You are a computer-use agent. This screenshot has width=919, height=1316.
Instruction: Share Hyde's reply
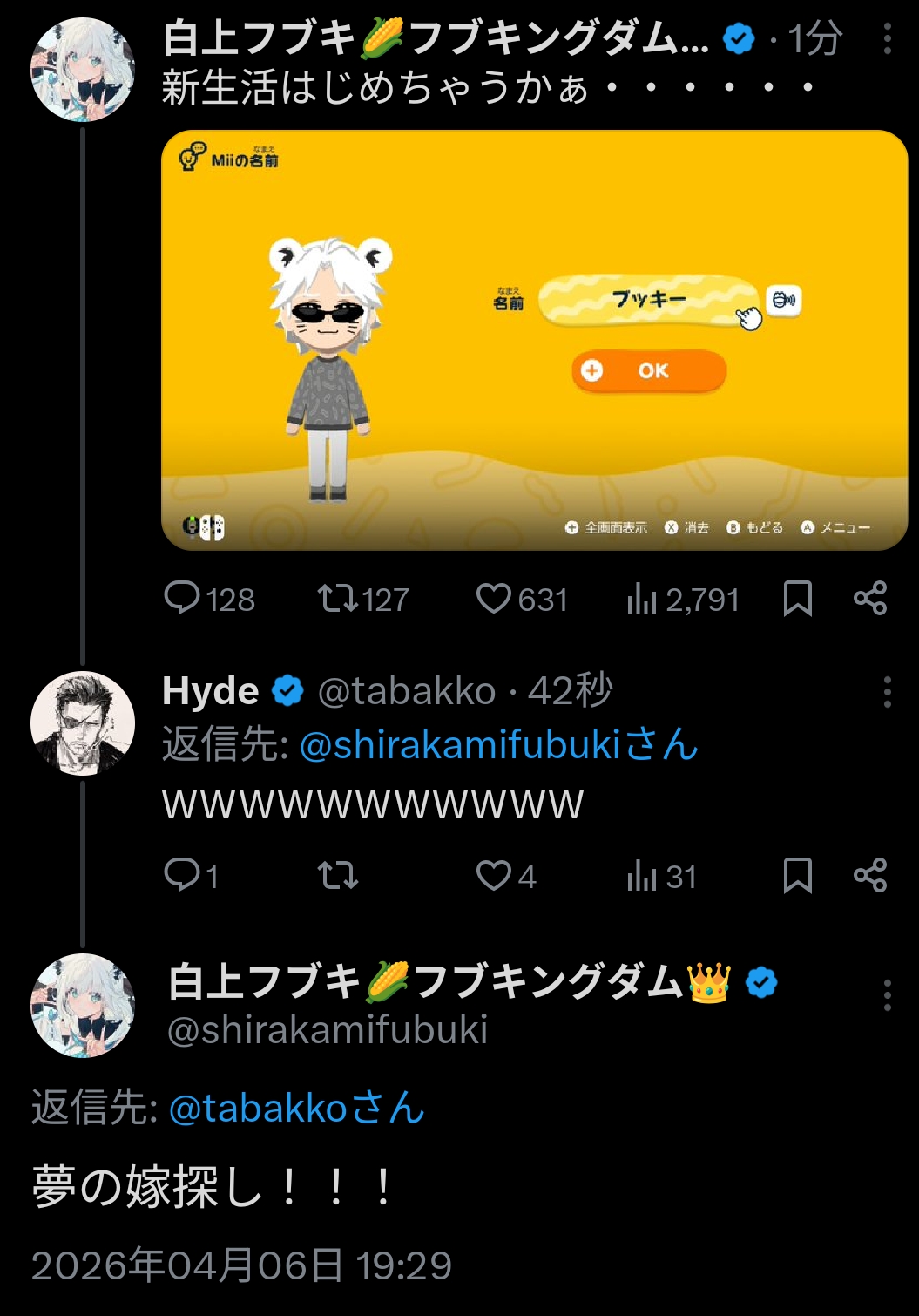(x=870, y=875)
